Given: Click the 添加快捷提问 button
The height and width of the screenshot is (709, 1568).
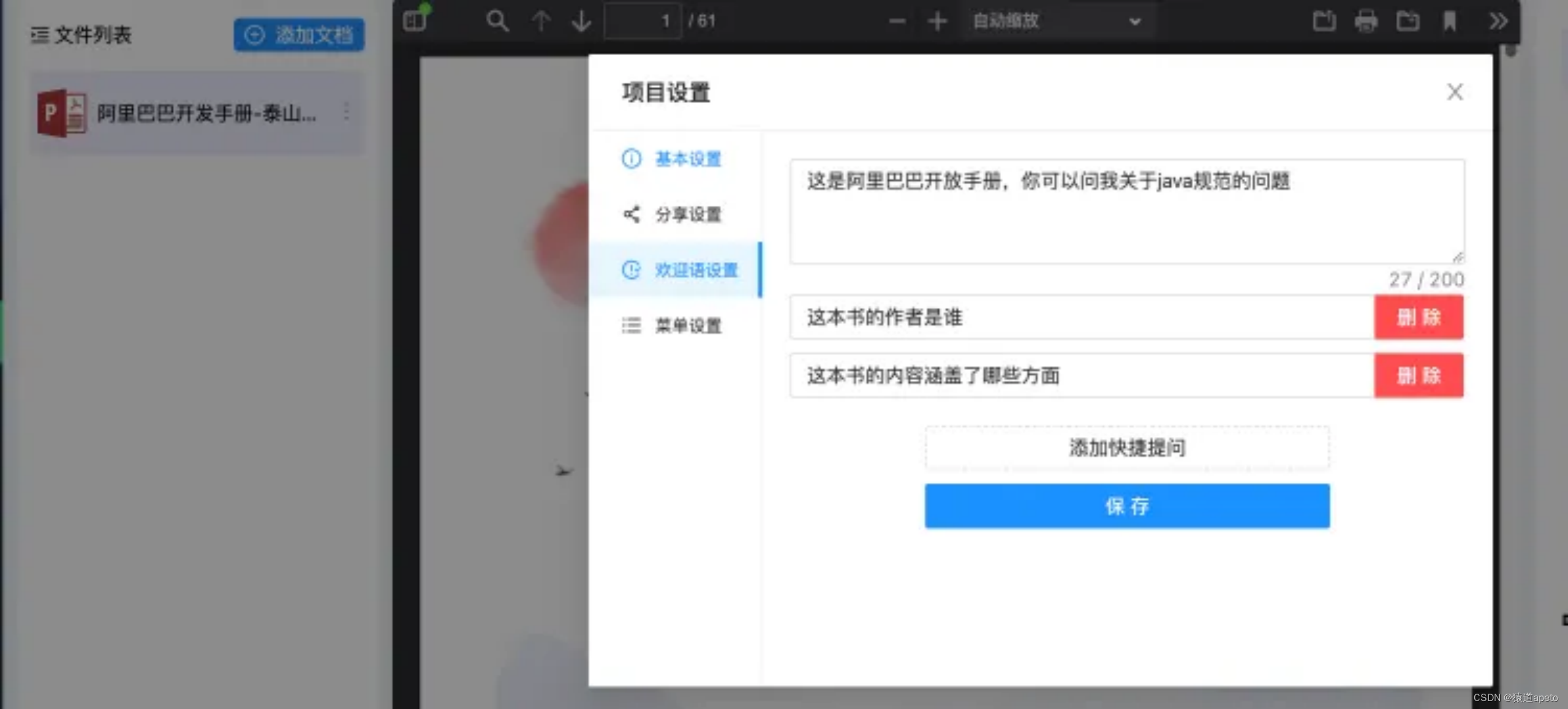Looking at the screenshot, I should point(1127,448).
